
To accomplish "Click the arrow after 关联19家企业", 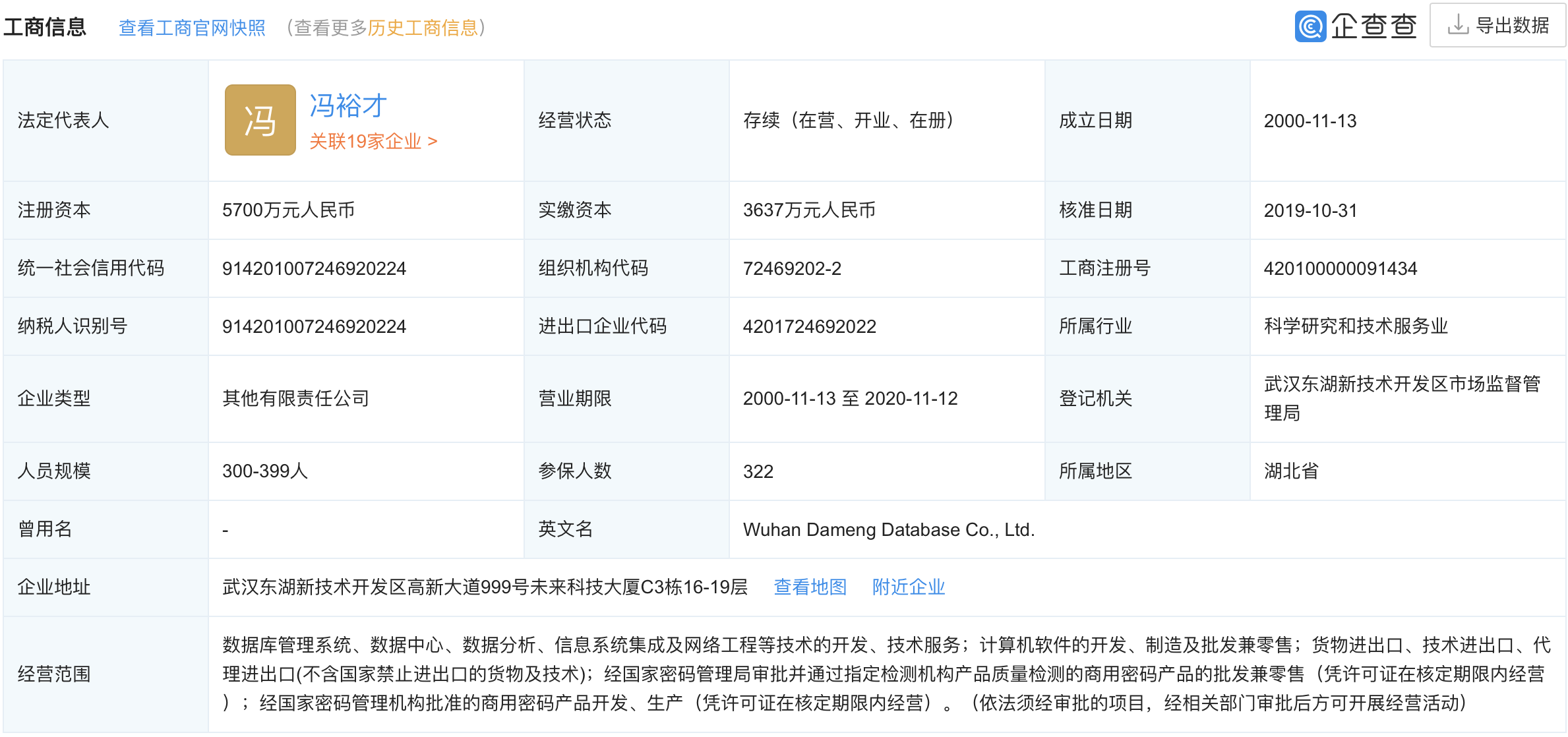I will click(x=433, y=140).
